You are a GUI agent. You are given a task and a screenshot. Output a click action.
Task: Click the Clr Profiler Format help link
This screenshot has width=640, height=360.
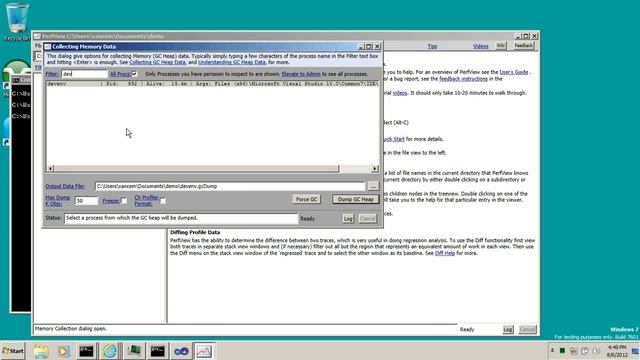(146, 200)
